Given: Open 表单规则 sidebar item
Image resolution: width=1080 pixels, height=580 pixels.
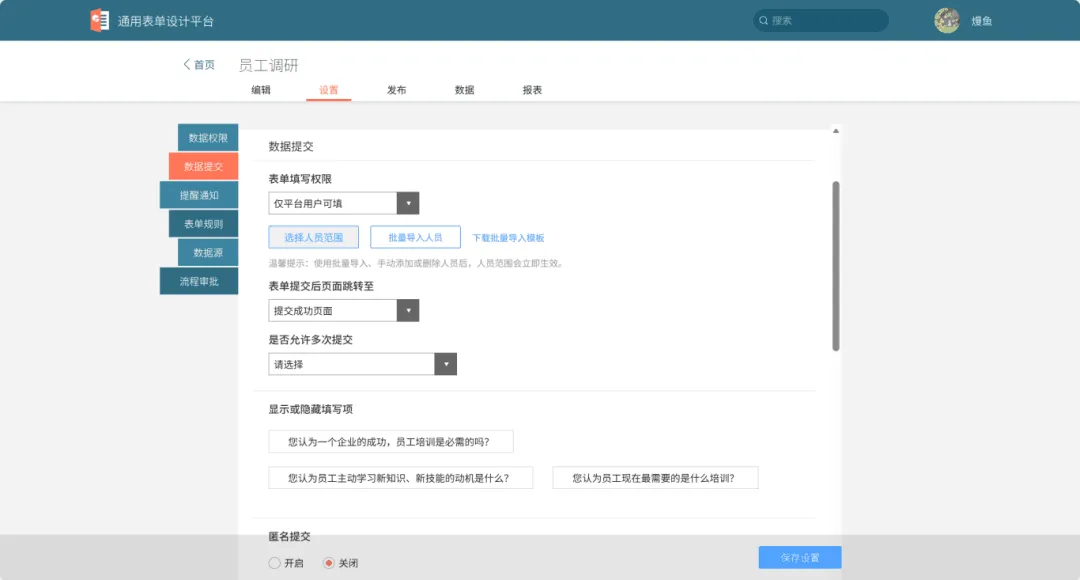Looking at the screenshot, I should pyautogui.click(x=203, y=224).
